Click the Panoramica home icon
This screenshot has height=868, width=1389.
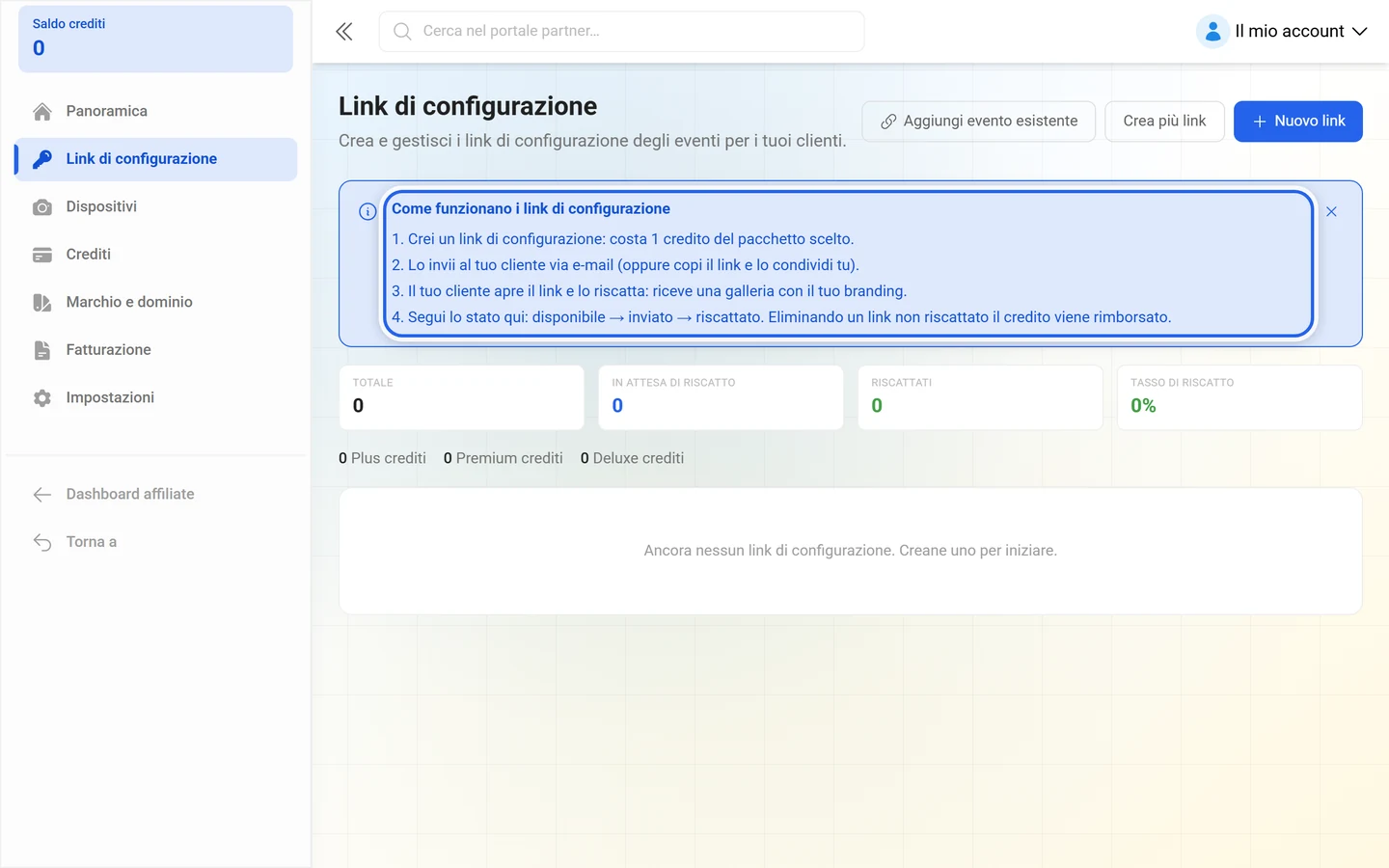point(42,112)
